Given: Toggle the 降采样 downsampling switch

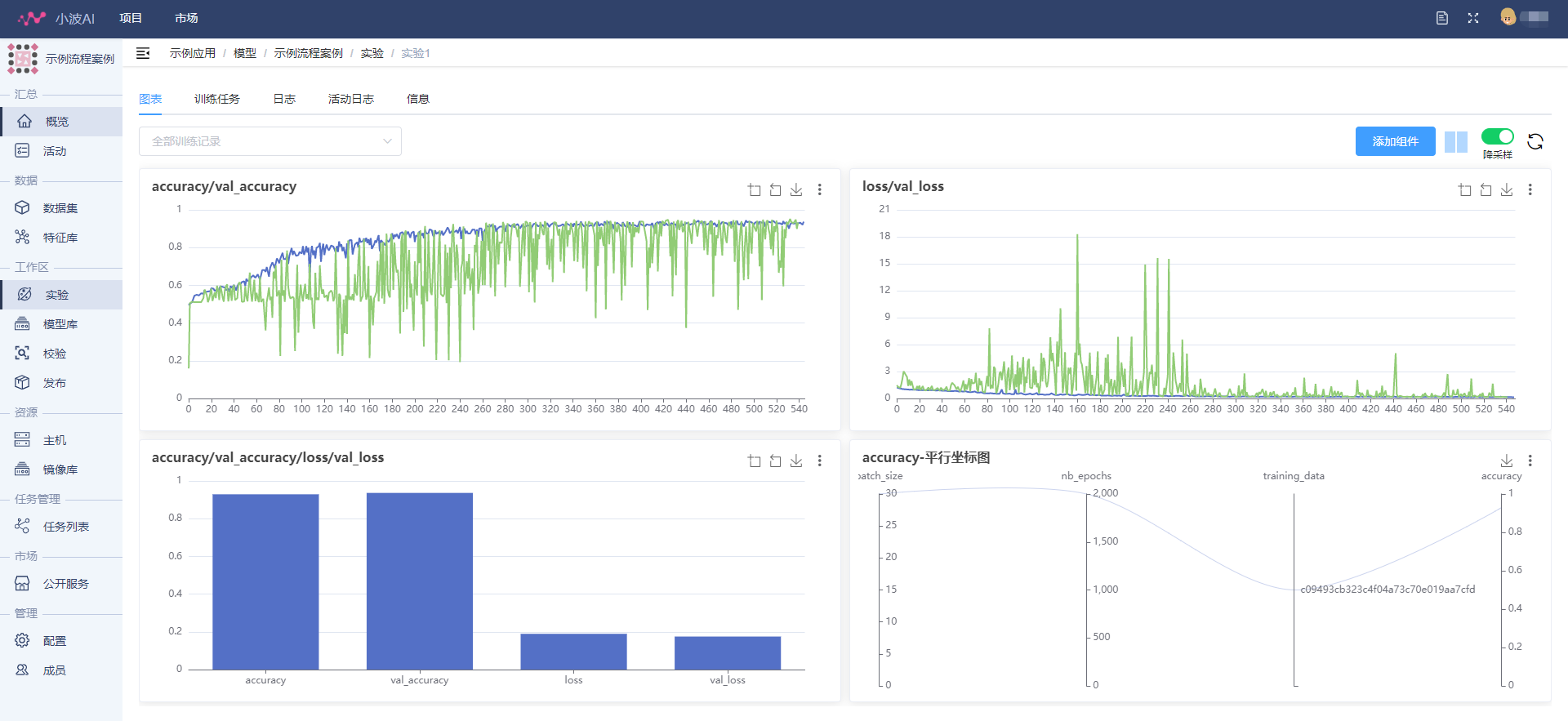Looking at the screenshot, I should tap(1498, 136).
